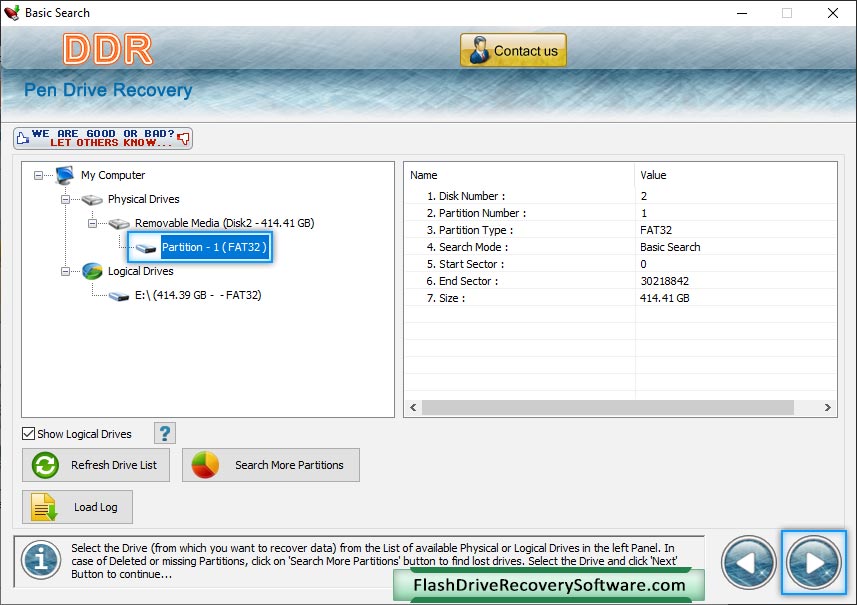Open the 'We are good or bad?' feedback banner
This screenshot has height=605, width=857.
point(103,138)
